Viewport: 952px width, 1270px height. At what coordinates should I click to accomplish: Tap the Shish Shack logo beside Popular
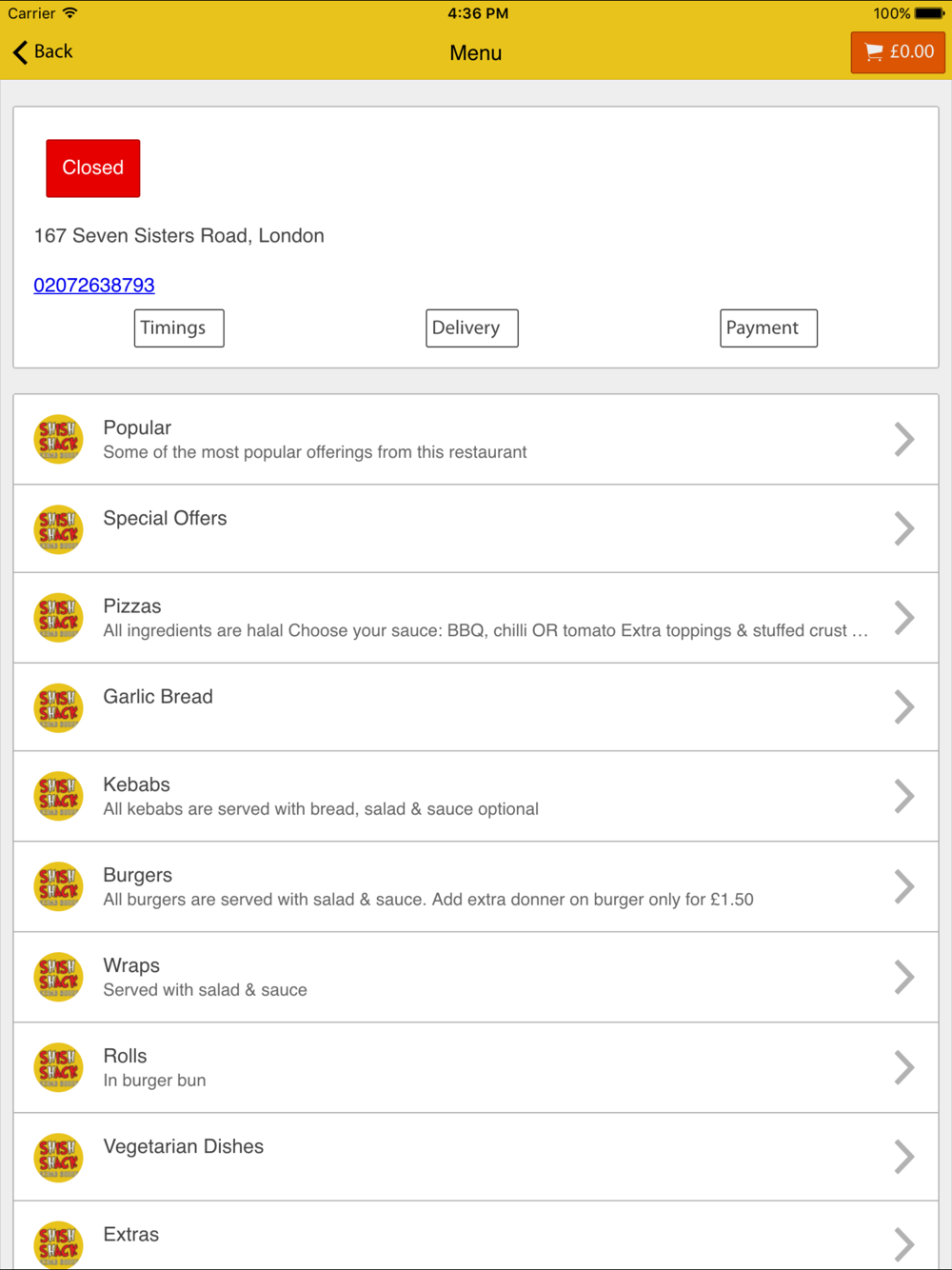point(58,439)
